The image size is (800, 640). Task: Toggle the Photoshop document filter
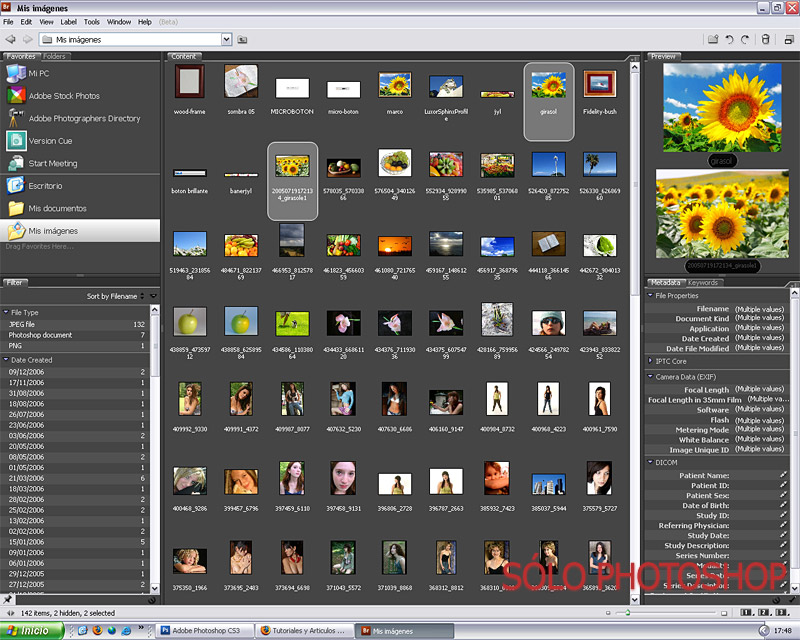coord(42,335)
